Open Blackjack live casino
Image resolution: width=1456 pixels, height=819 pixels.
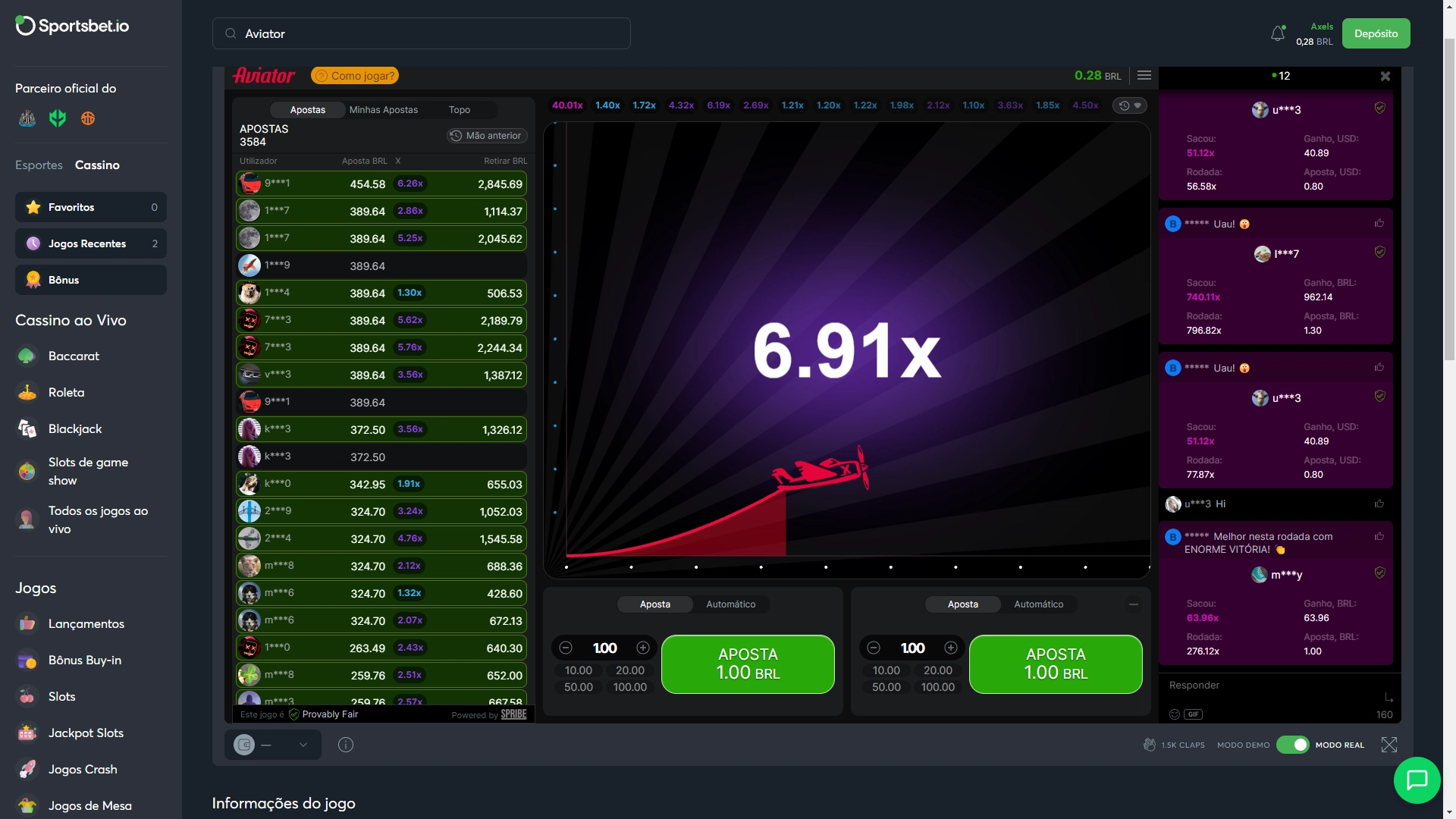[x=74, y=428]
